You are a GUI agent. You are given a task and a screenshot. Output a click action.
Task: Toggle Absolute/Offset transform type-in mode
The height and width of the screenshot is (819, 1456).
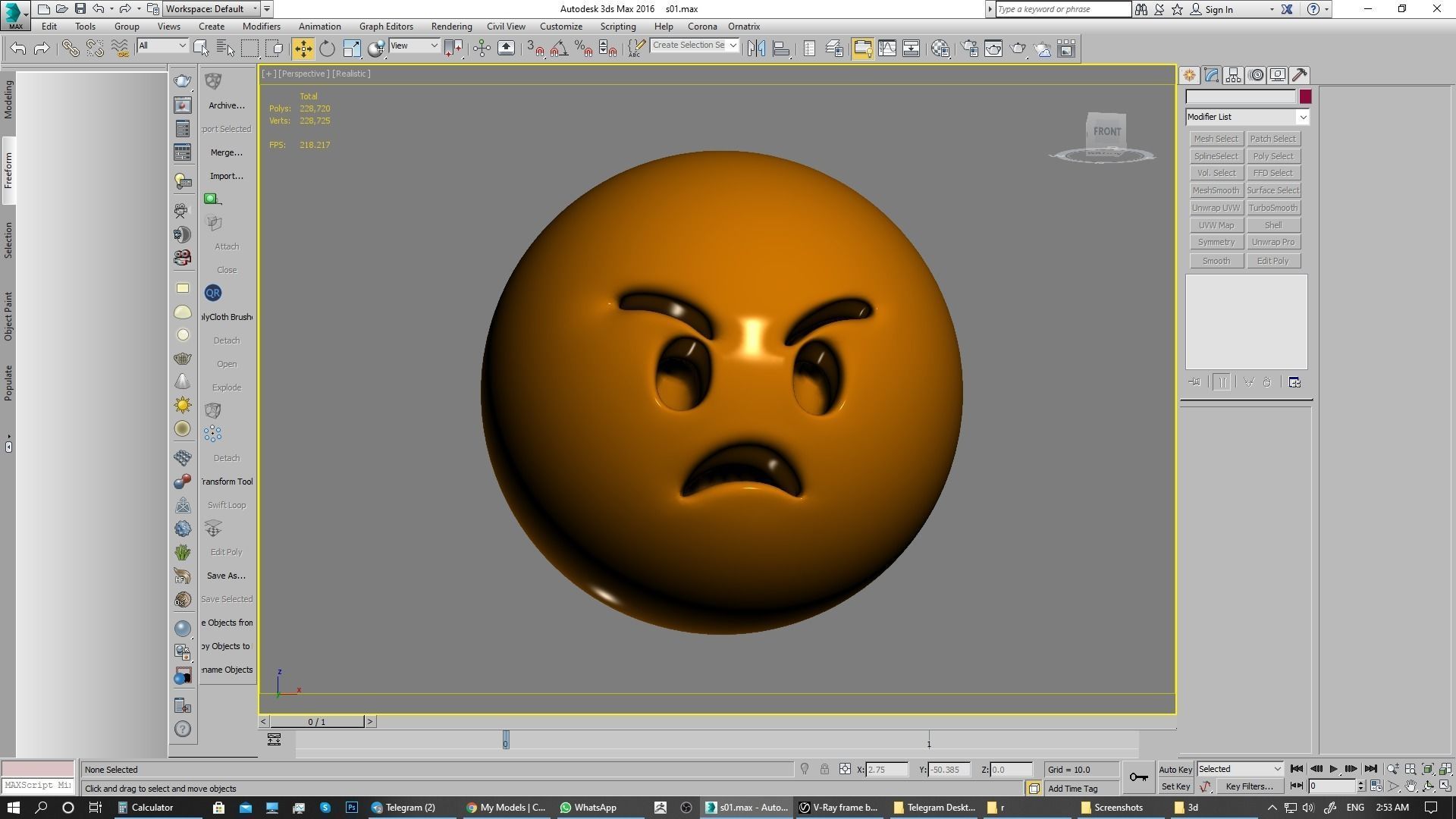pyautogui.click(x=845, y=769)
